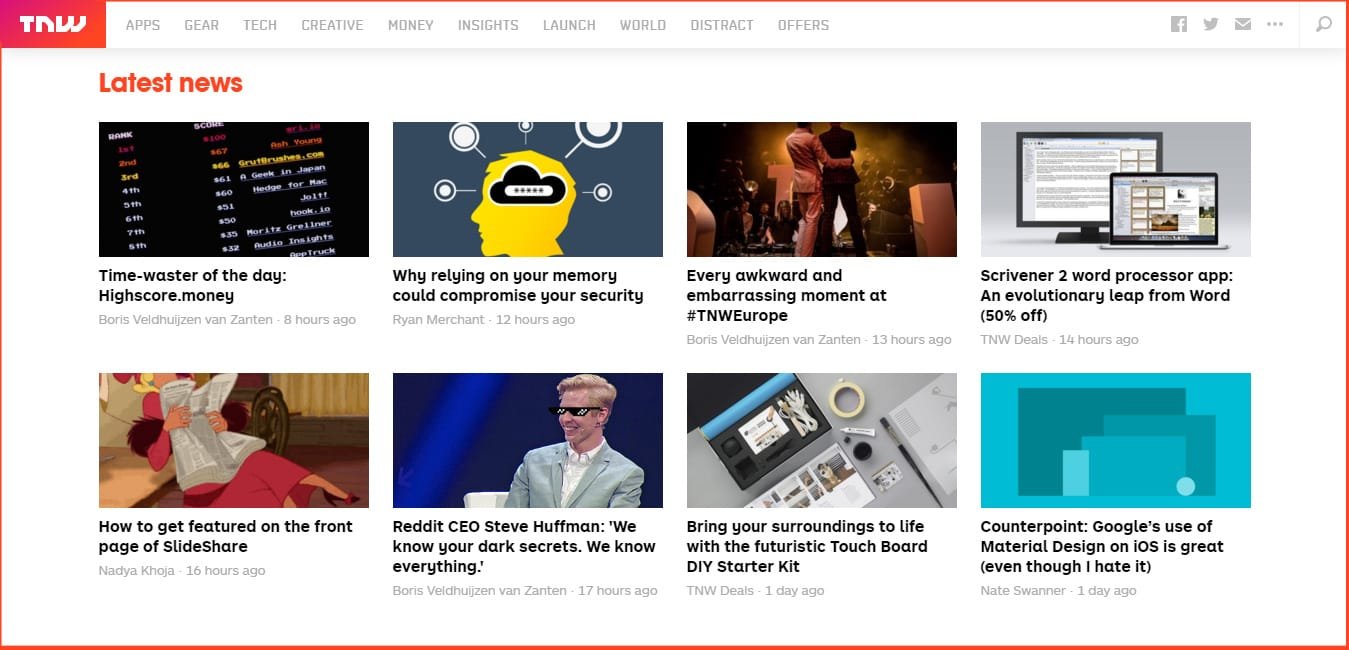This screenshot has width=1349, height=650.
Task: Click the '13 hours ago' timestamp
Action: click(912, 340)
